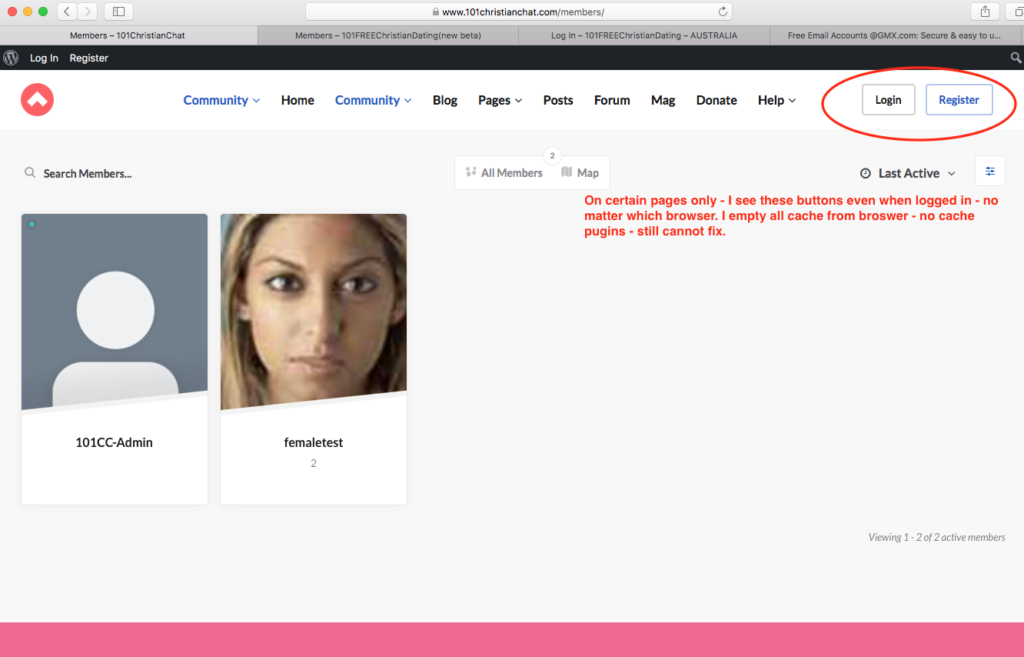This screenshot has height=657, width=1024.
Task: Go to the Home menu item
Action: [x=297, y=100]
